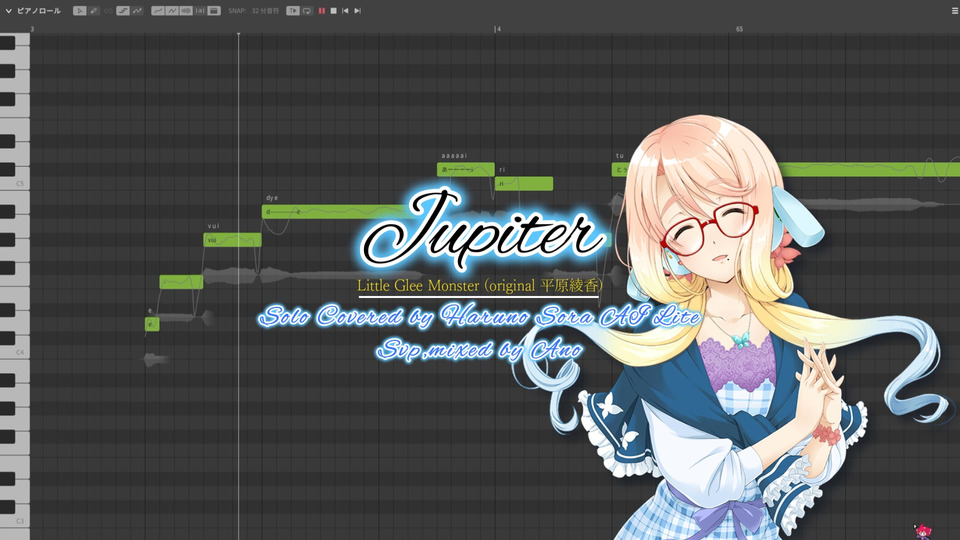Click the dye phoneme label above note
This screenshot has width=960, height=540.
(x=272, y=198)
